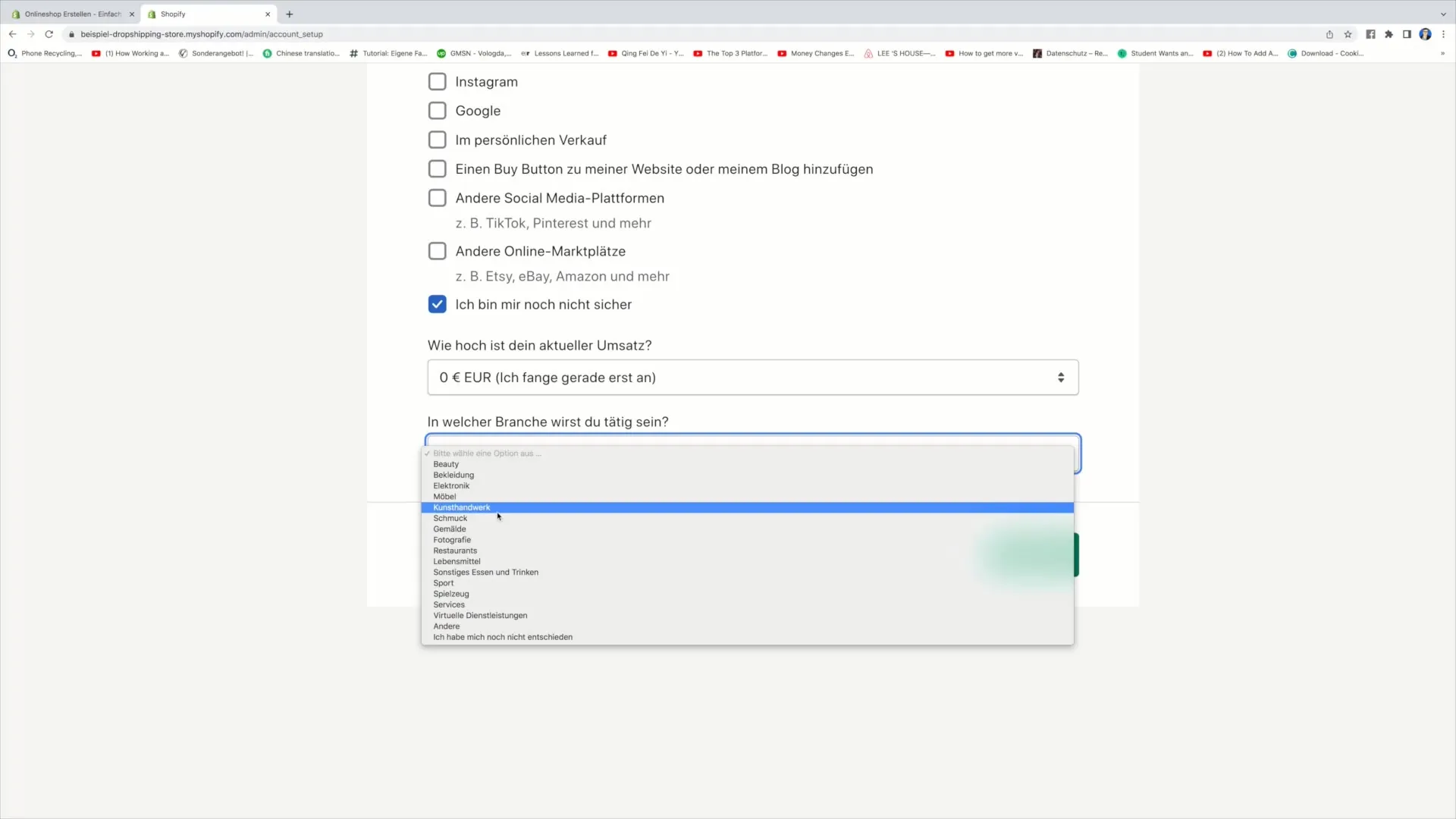1456x819 pixels.
Task: Open Download - Cooki... bookmark
Action: [x=1326, y=54]
